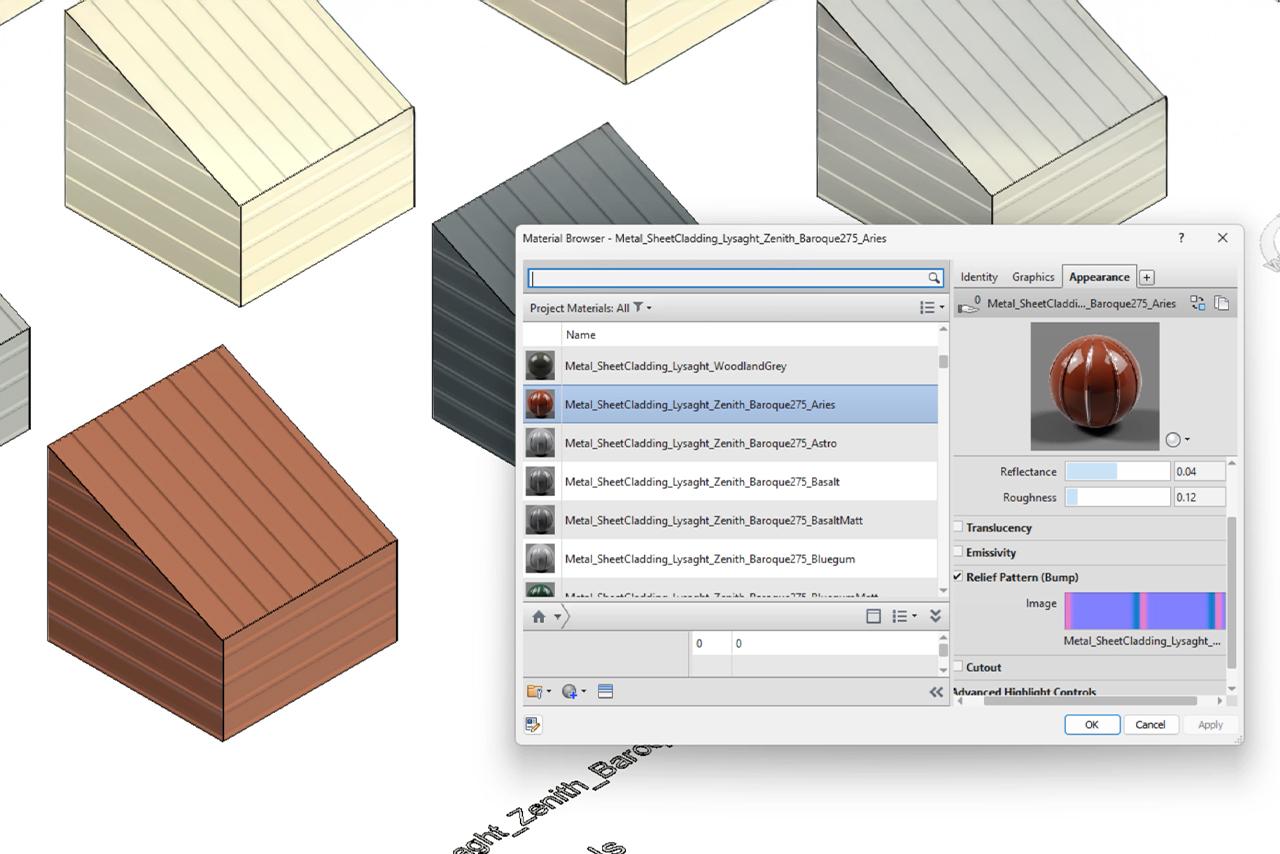1280x854 pixels.
Task: Collapse material editor pane with double arrows
Action: coord(936,691)
